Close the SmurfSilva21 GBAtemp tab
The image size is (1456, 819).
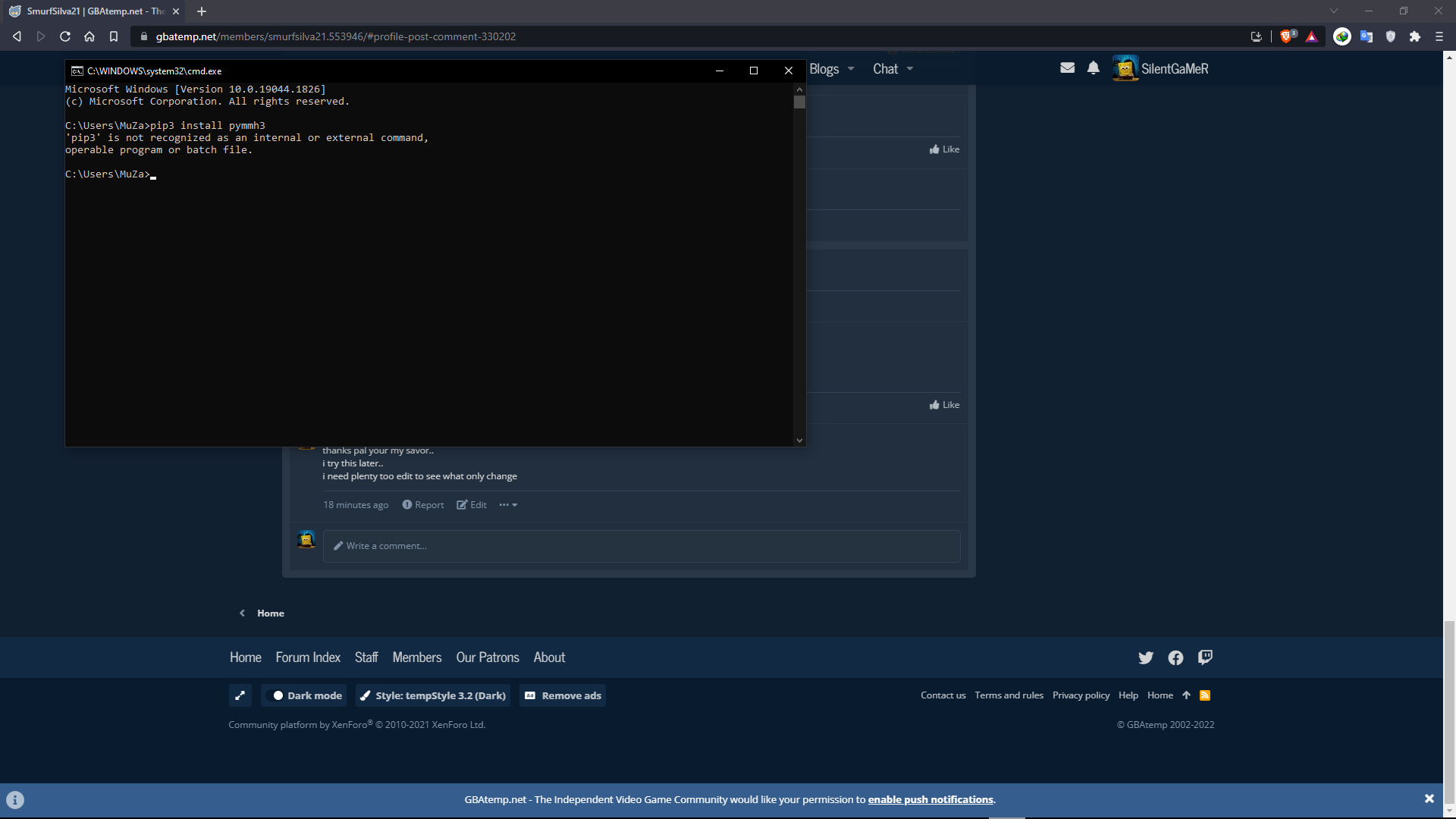tap(176, 11)
